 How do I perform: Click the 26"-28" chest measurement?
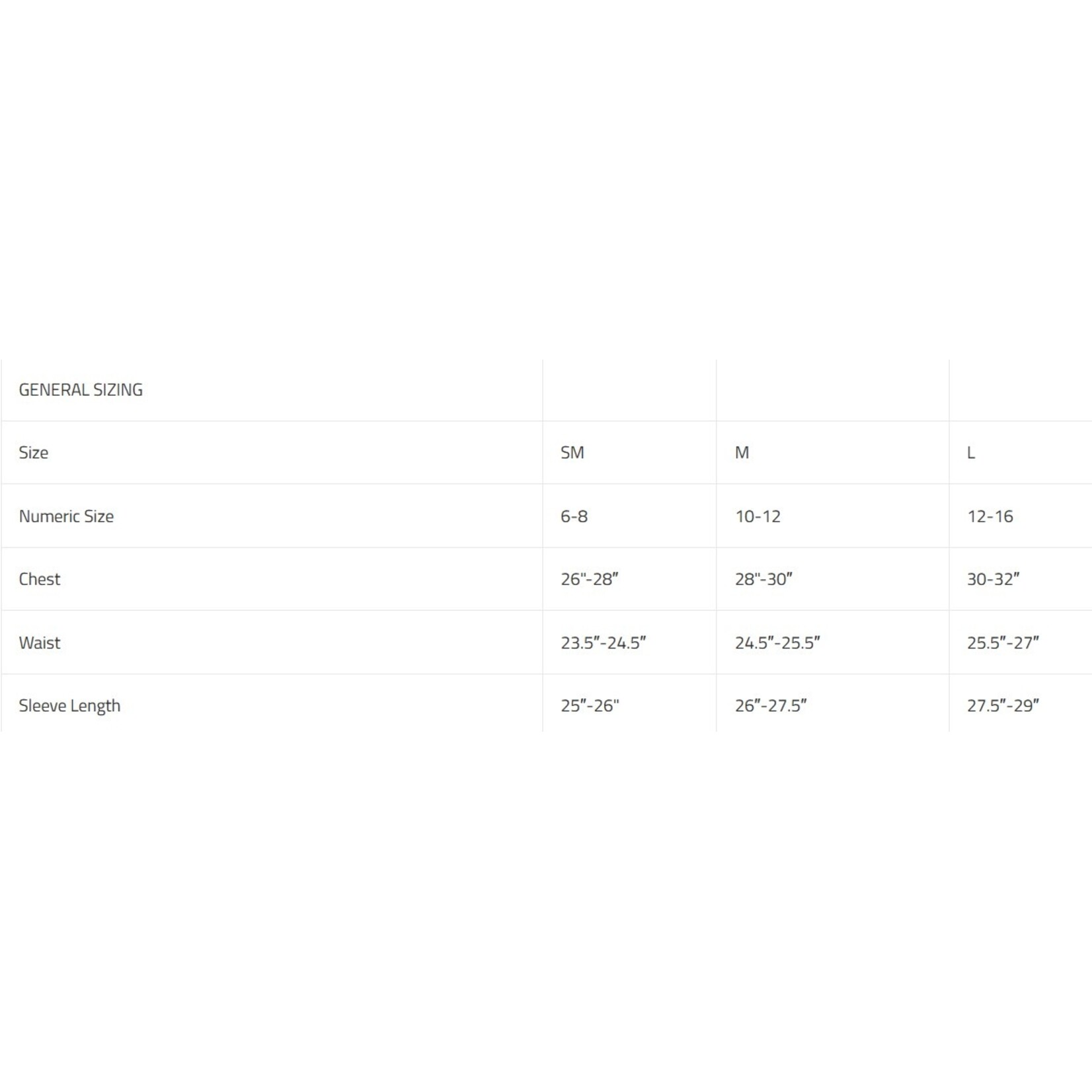click(590, 579)
